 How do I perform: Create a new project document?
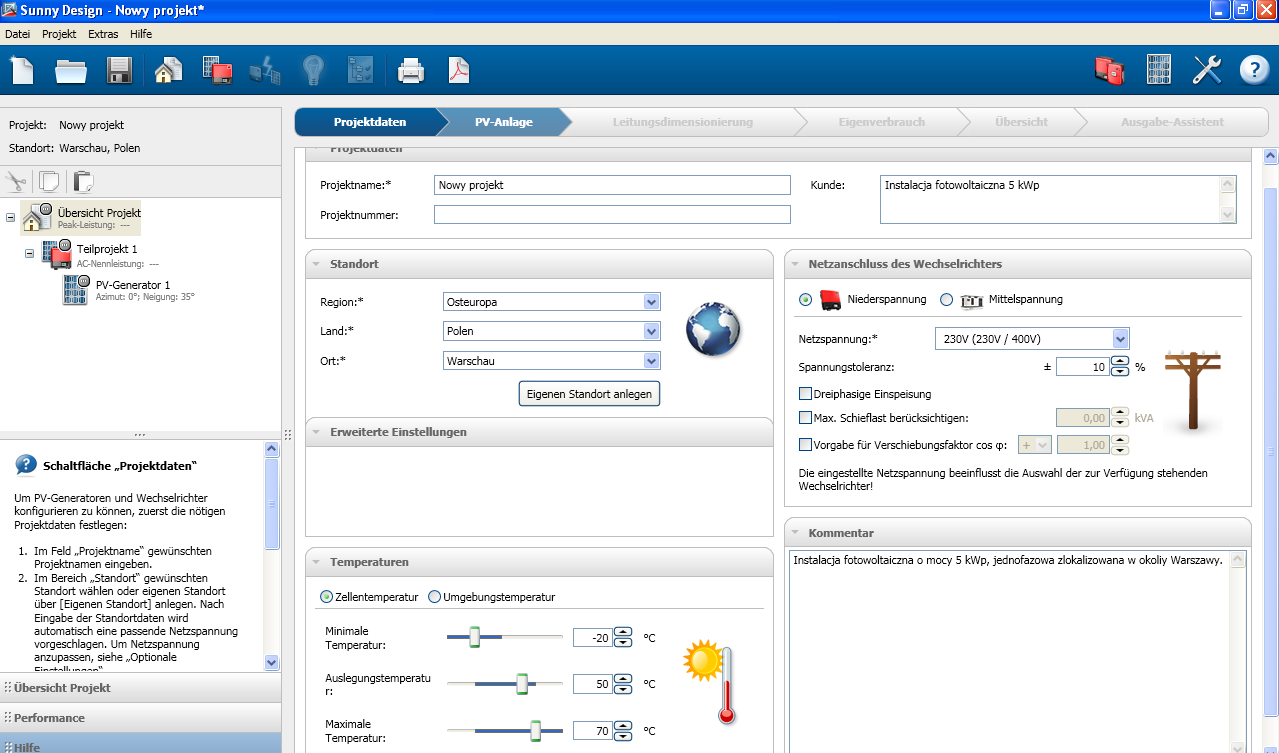(22, 71)
